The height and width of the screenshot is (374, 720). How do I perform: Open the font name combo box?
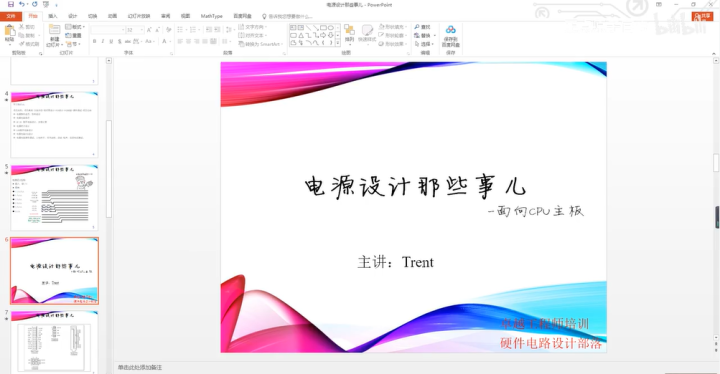pos(108,29)
